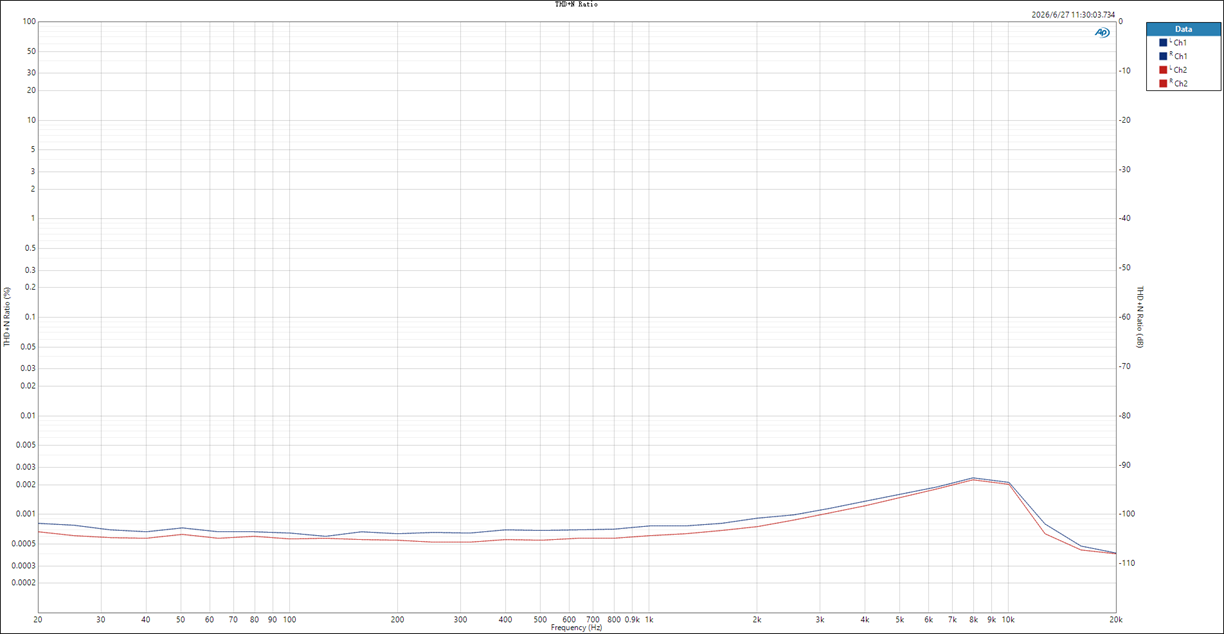Select the L Ch2 legend label

pyautogui.click(x=1178, y=70)
